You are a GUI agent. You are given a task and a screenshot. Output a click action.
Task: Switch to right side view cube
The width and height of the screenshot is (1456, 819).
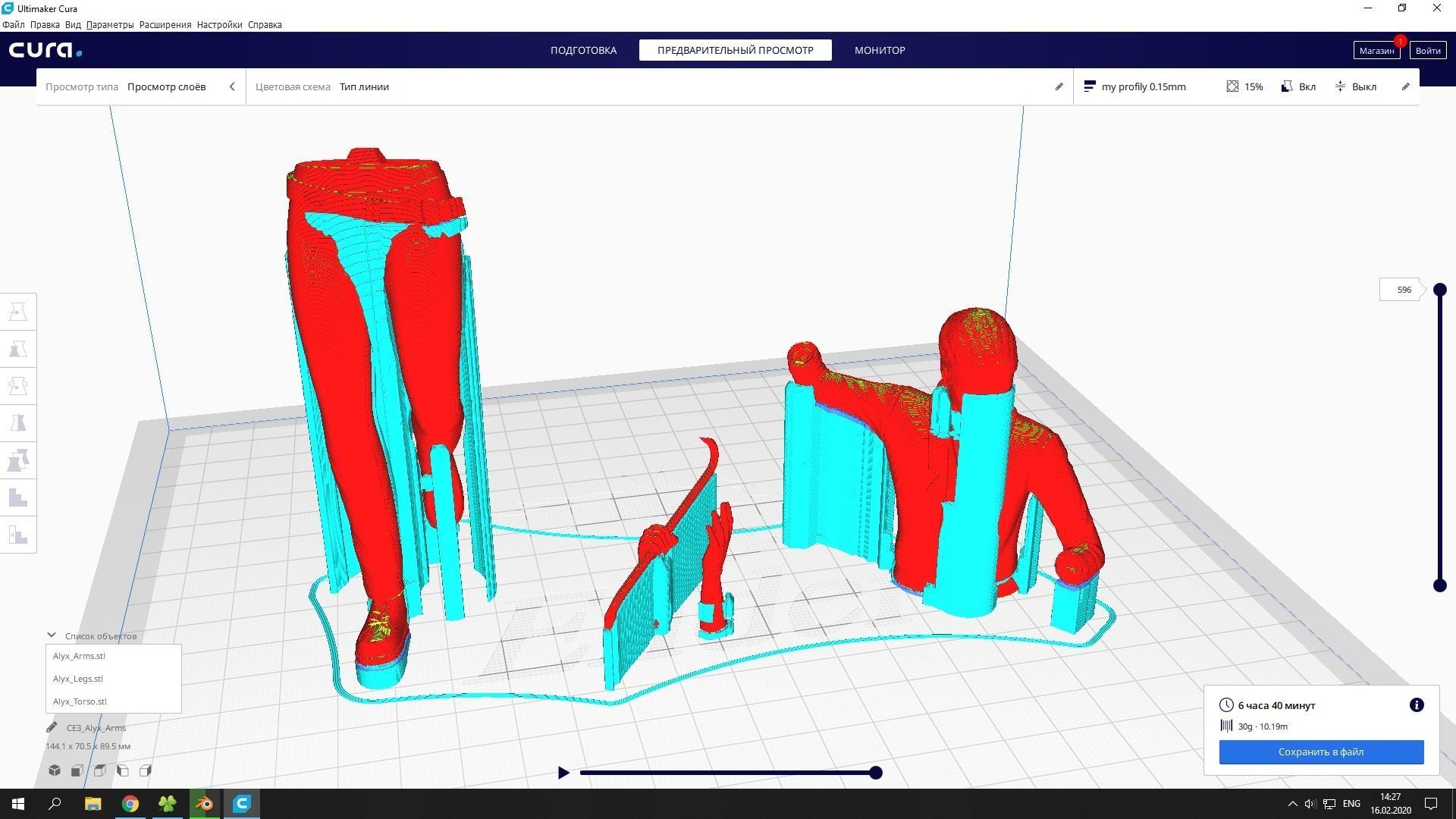146,770
